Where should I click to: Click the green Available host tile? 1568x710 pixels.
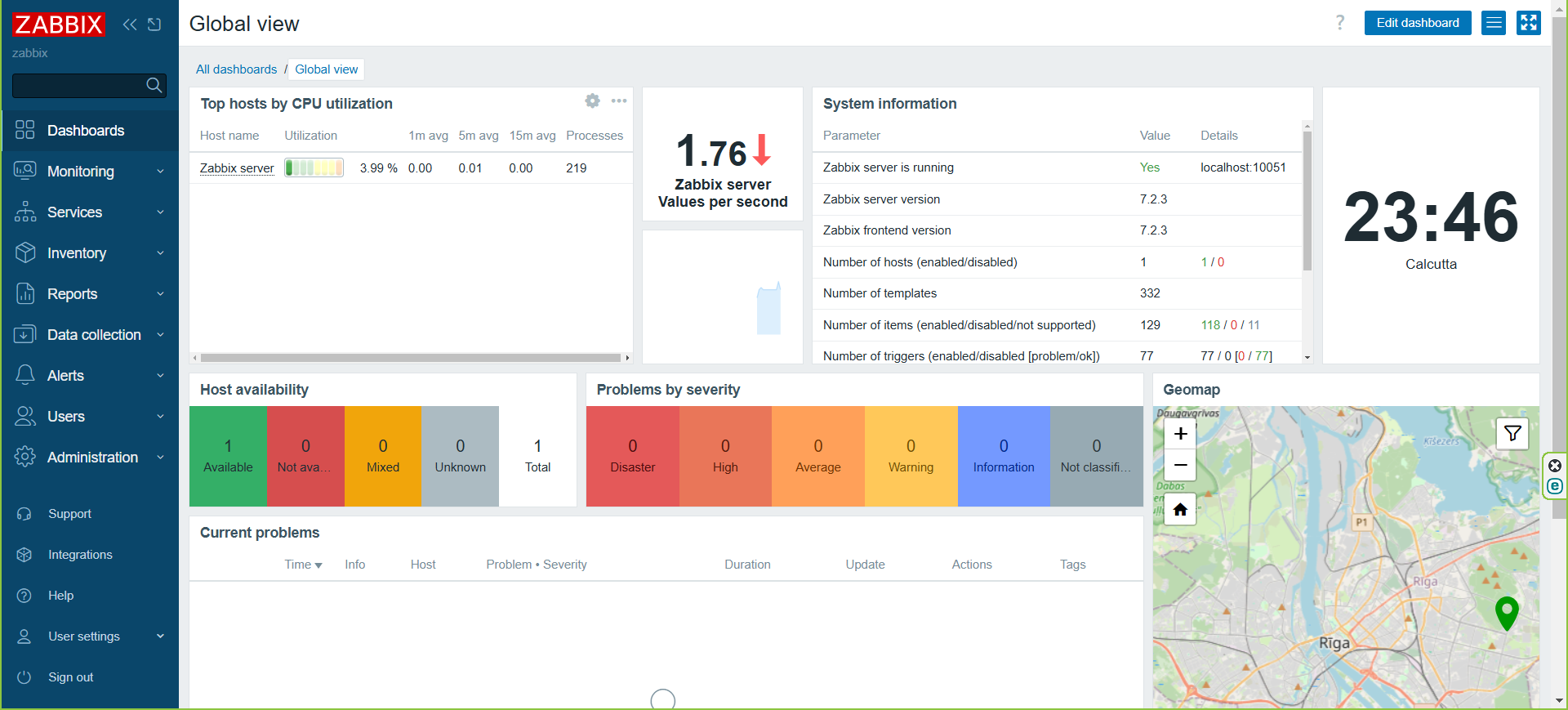(x=228, y=456)
